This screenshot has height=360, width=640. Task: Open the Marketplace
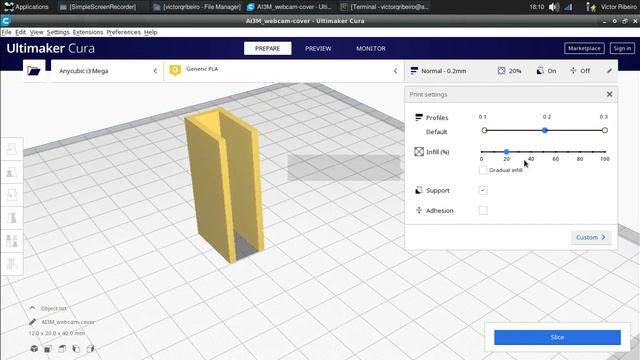[x=584, y=48]
